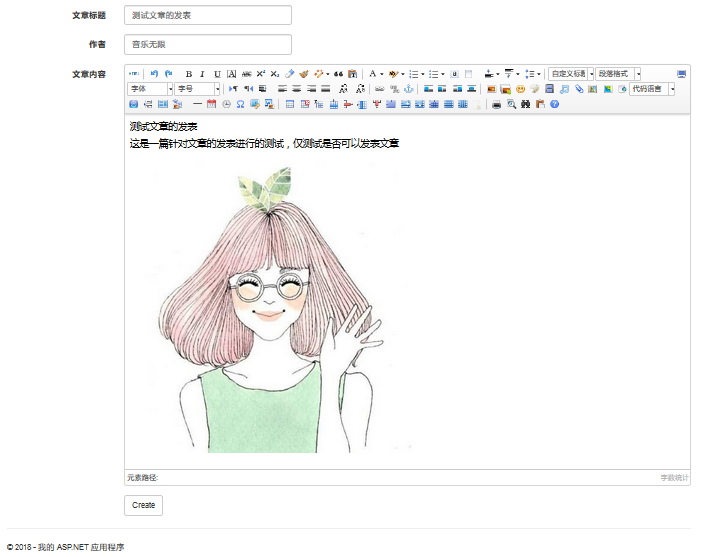Click the 字数统计 word count label
The width and height of the screenshot is (722, 557).
pos(674,478)
